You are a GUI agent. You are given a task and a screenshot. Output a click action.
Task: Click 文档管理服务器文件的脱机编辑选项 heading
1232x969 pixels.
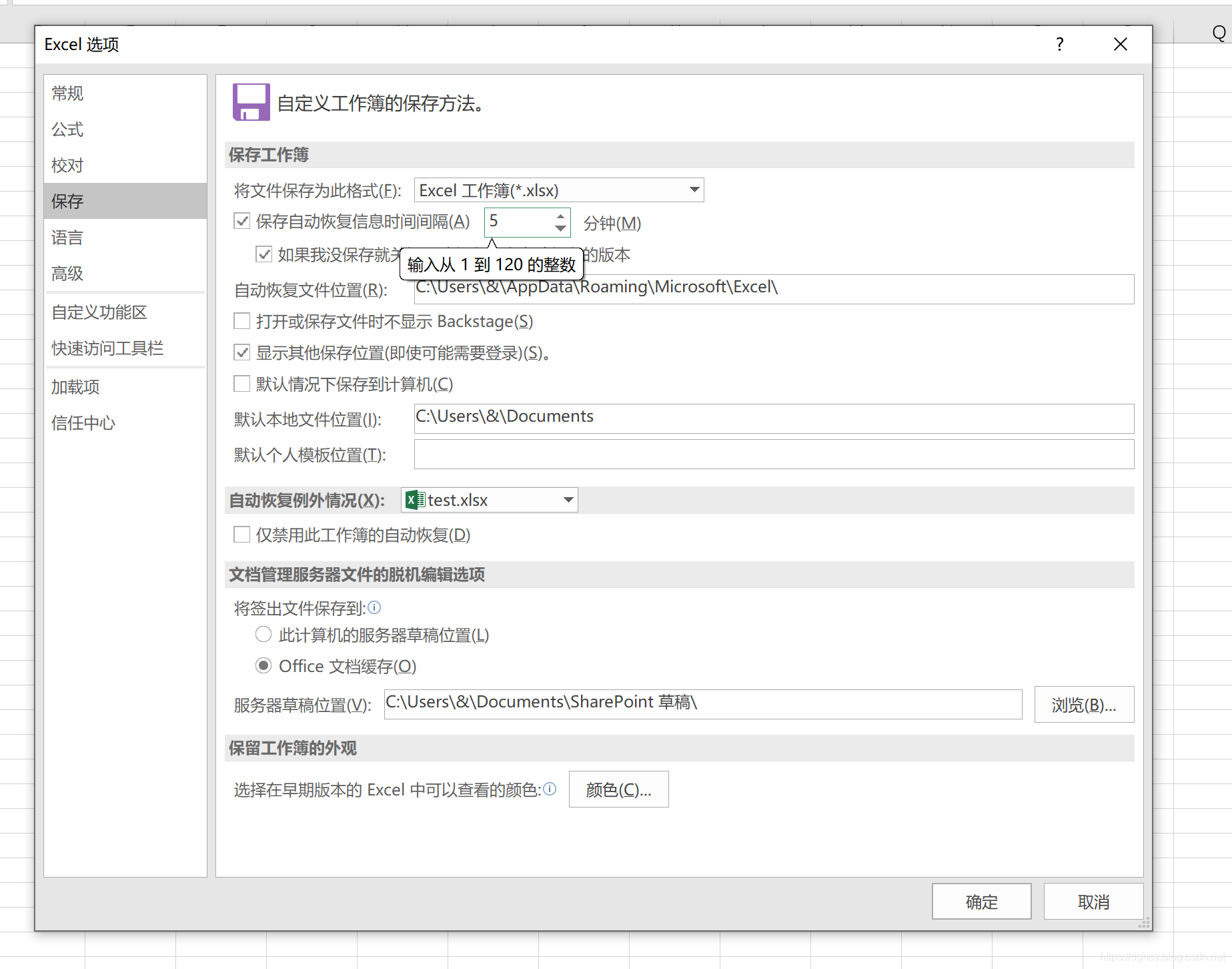tap(357, 575)
